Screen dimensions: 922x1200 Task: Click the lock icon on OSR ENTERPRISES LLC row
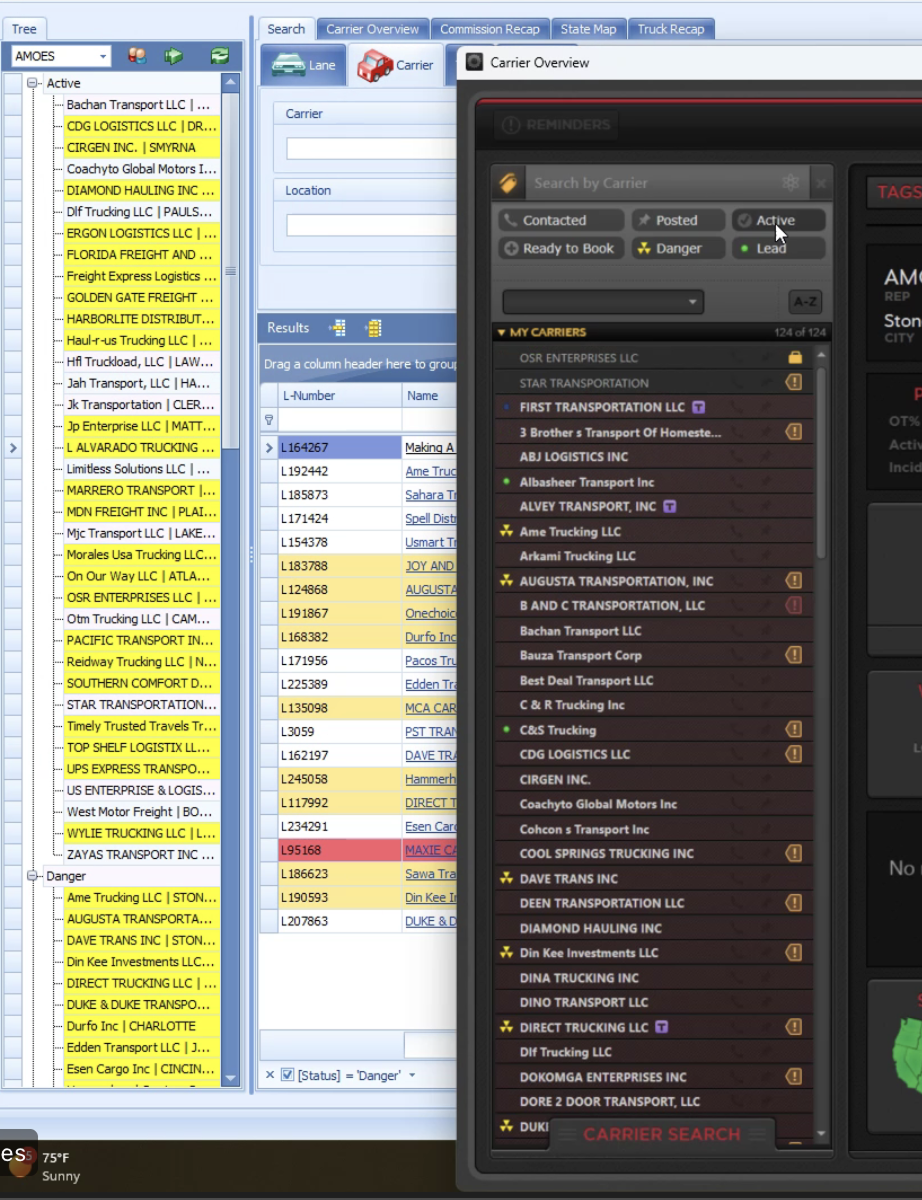795,358
